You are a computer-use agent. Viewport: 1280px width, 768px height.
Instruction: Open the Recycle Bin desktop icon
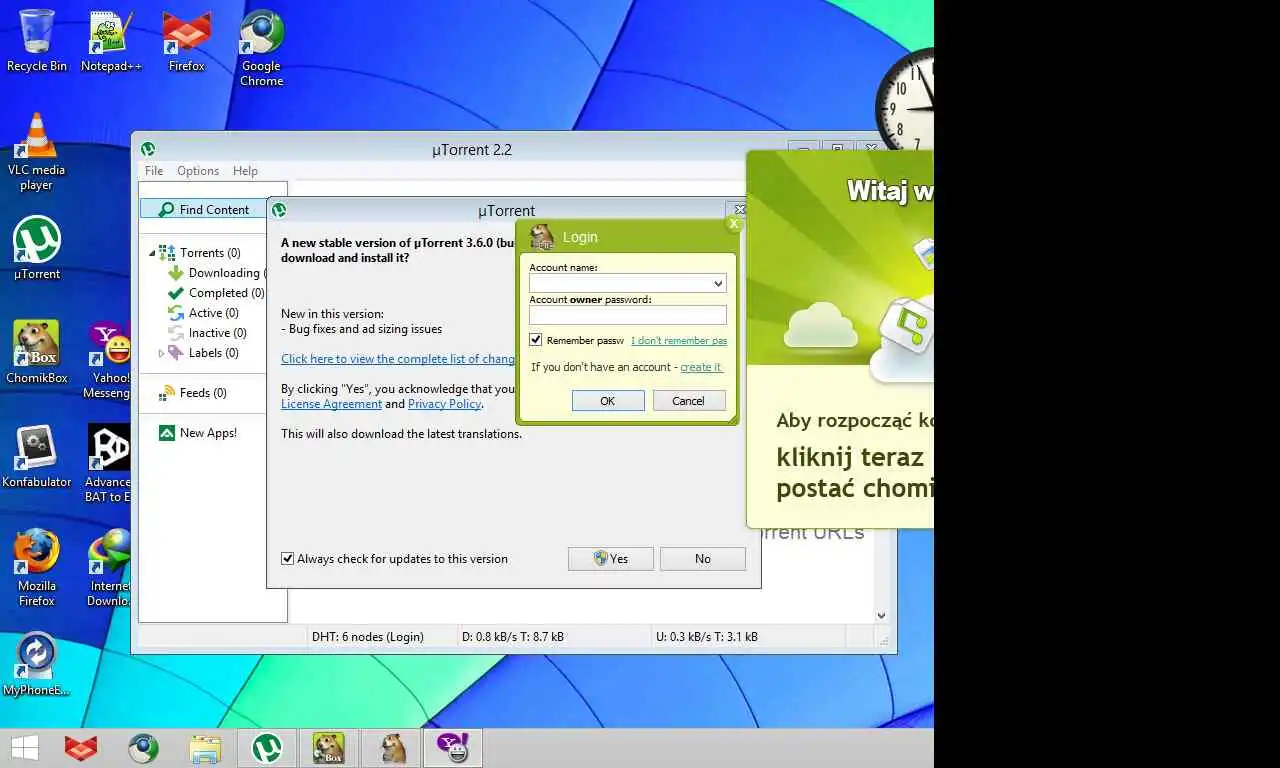(37, 40)
